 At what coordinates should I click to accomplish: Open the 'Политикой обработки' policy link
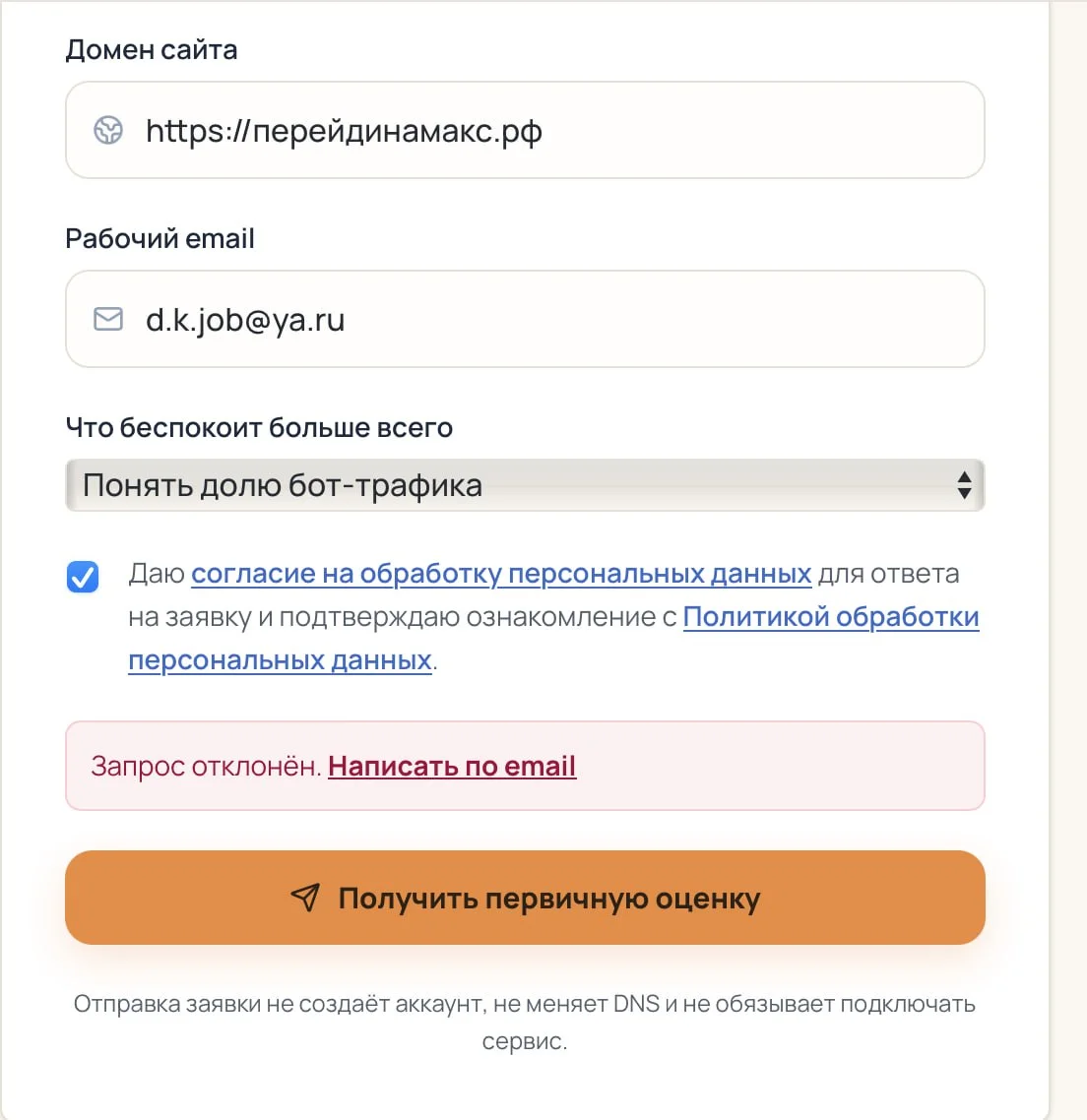831,617
